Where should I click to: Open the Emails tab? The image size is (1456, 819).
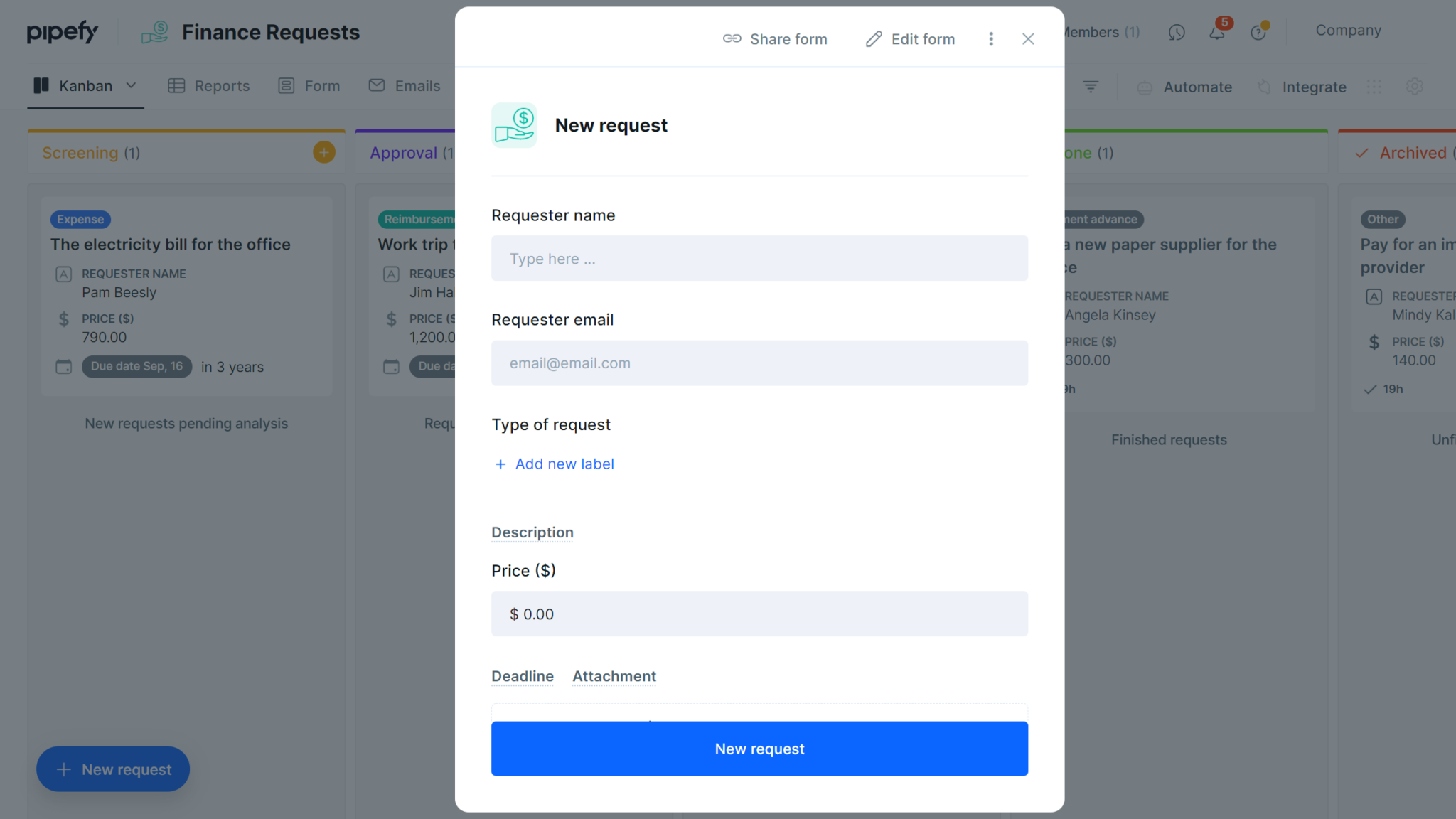[404, 85]
